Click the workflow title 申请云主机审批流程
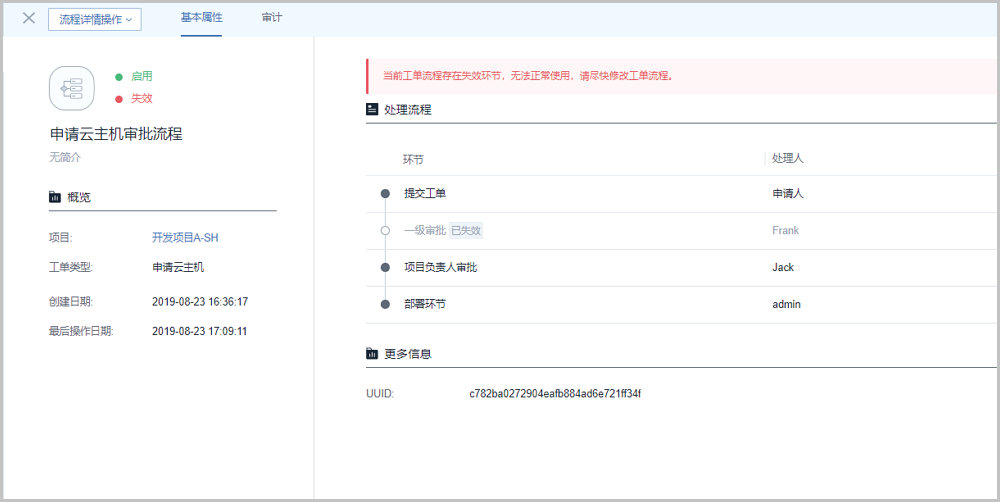1000x502 pixels. tap(116, 134)
